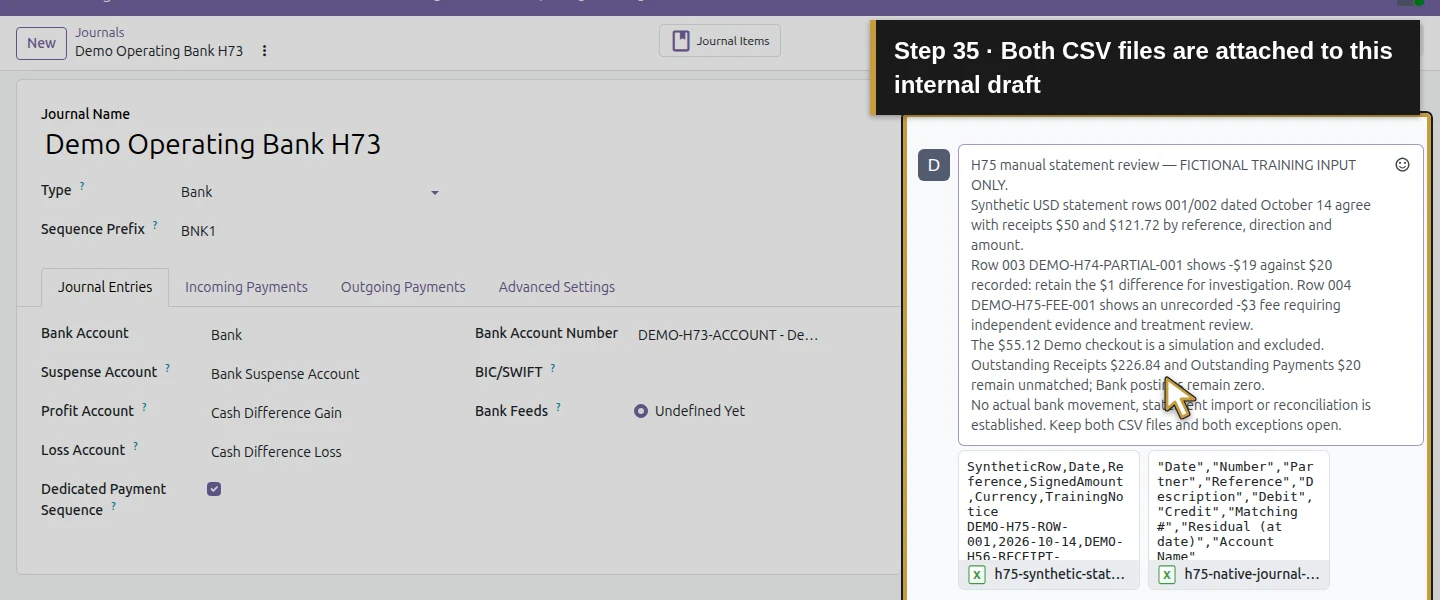The image size is (1440, 600).
Task: Click the New button
Action: (41, 43)
